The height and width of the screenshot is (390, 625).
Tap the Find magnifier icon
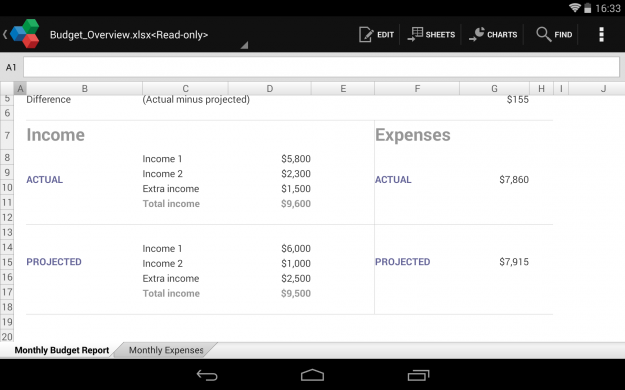[543, 34]
